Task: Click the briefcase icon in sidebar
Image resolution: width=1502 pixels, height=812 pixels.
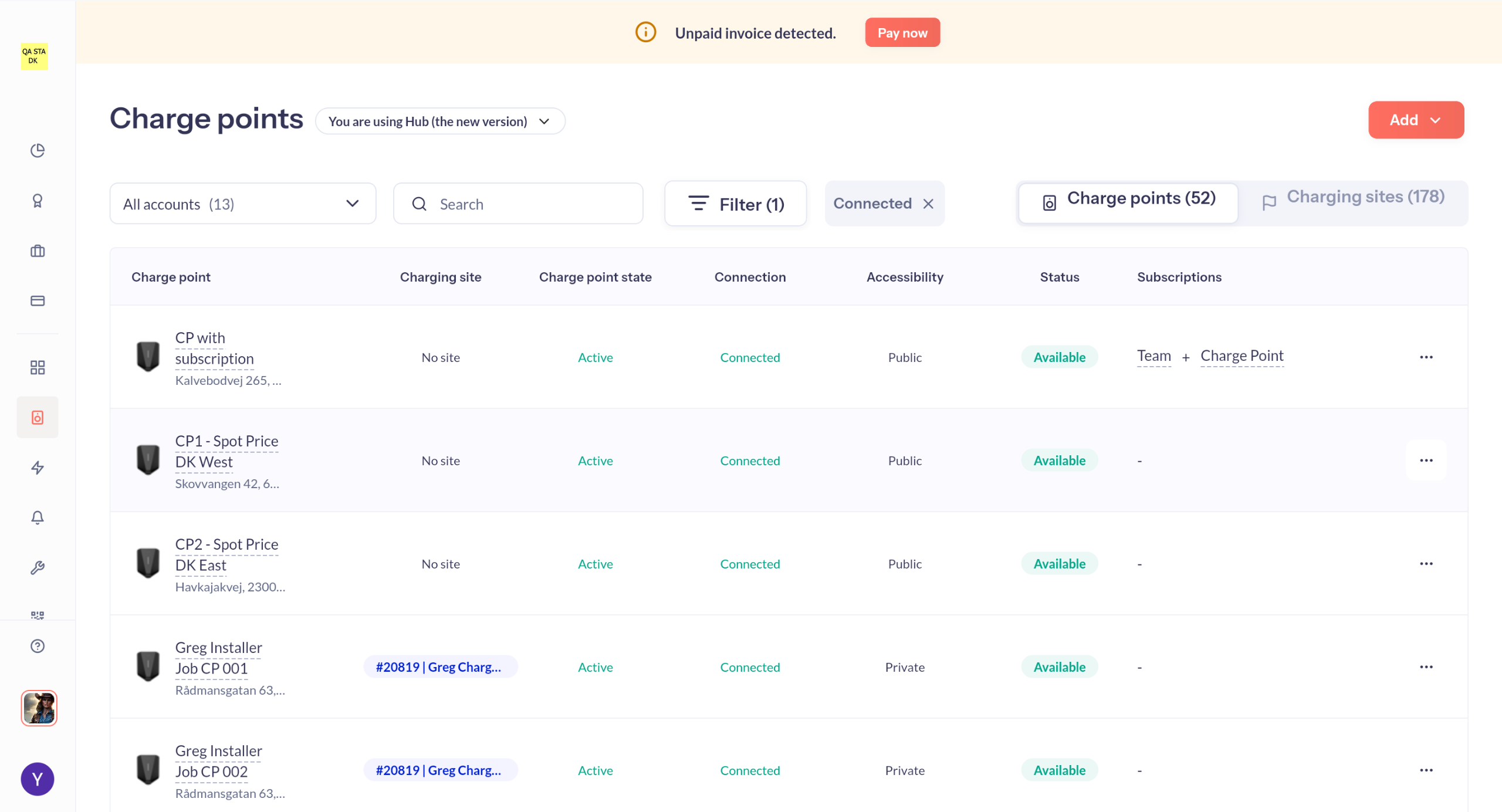Action: (x=38, y=251)
